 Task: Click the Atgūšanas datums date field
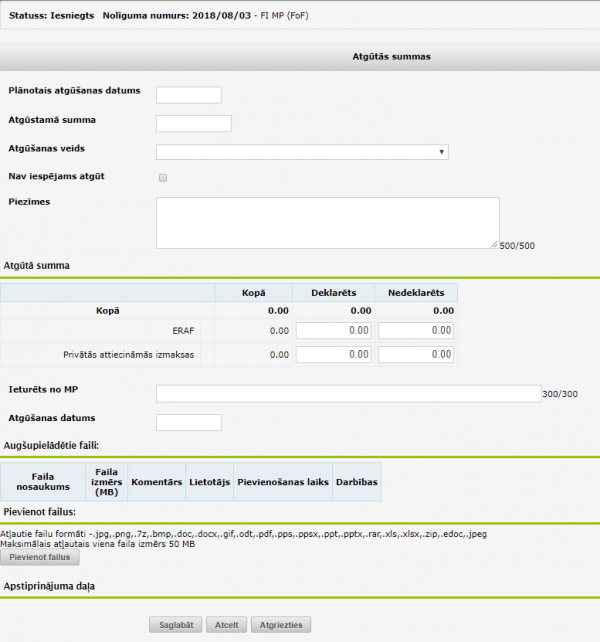point(188,422)
